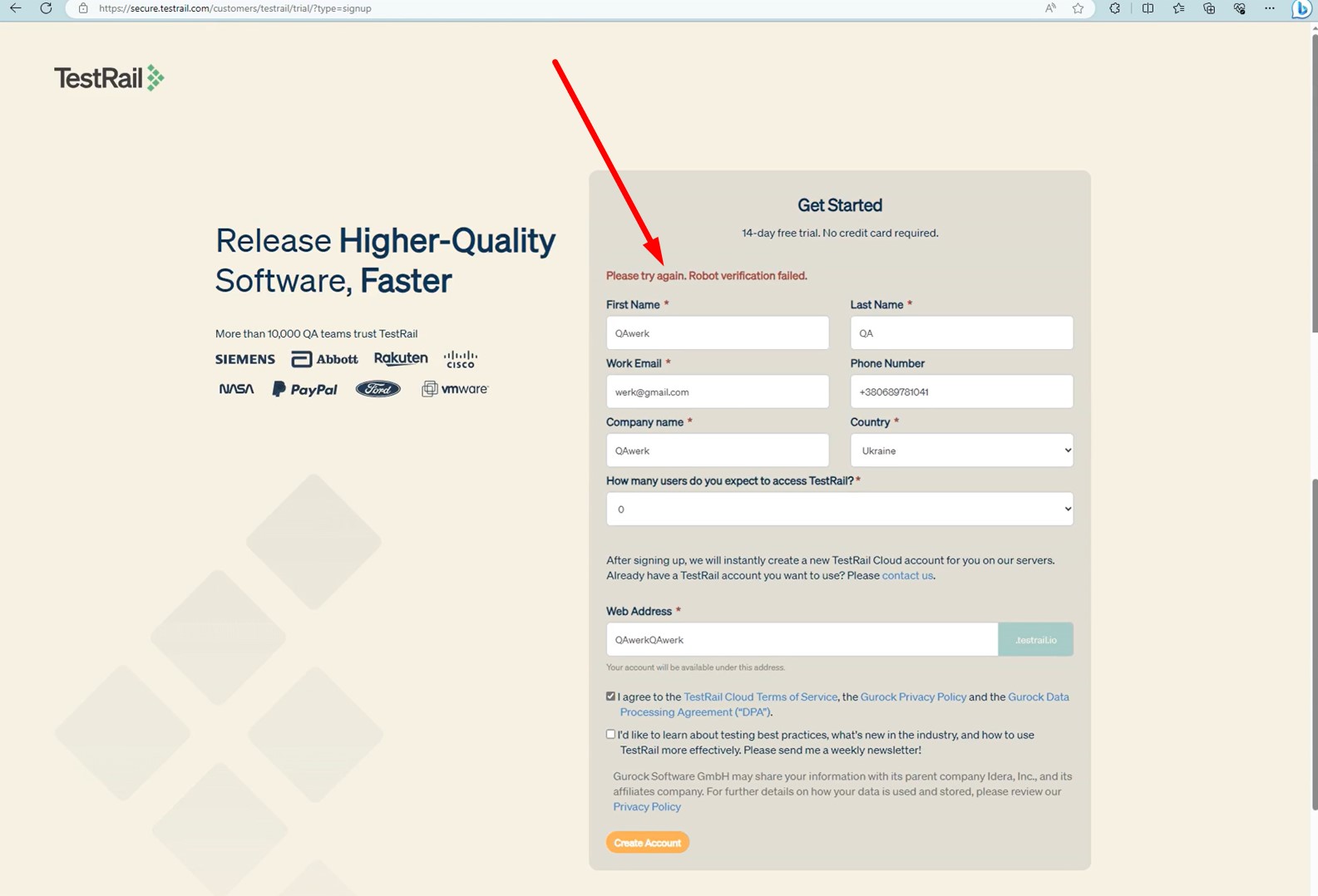Click the NASA logo
1318x896 pixels.
(236, 388)
